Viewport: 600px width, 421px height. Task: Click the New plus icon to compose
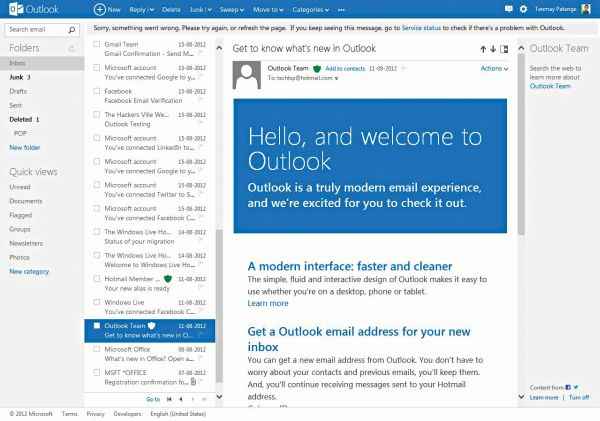tap(99, 10)
